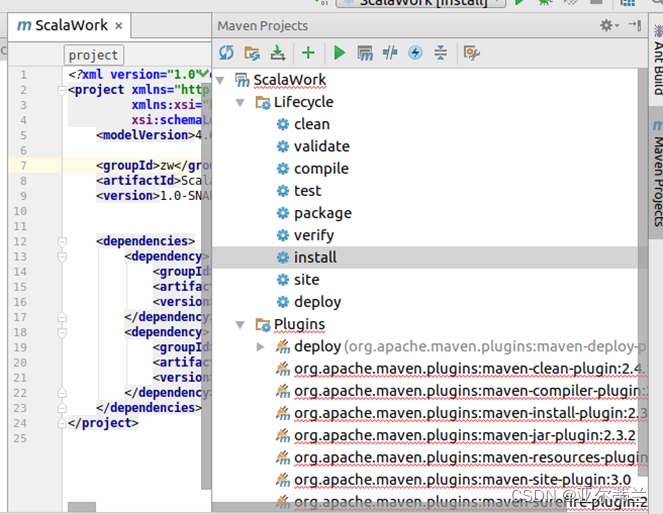
Task: Click the version tag on line 9
Action: [128, 196]
